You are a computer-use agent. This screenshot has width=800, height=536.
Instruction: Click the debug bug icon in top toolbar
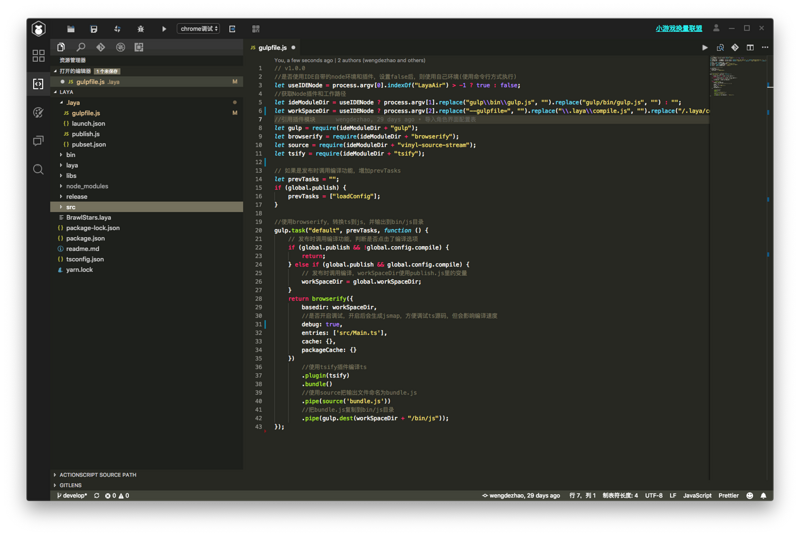tap(141, 29)
